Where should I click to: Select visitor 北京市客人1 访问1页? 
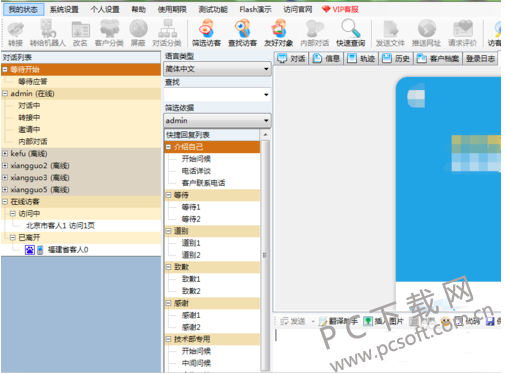tap(60, 226)
